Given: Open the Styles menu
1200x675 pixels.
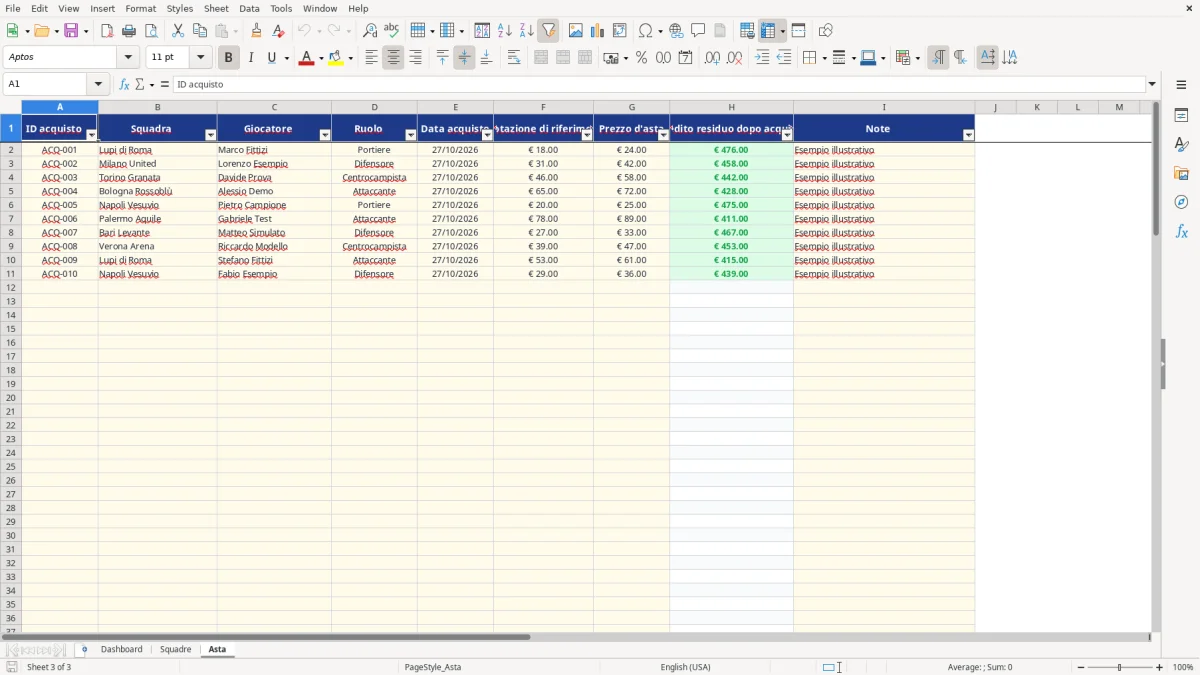Looking at the screenshot, I should (180, 8).
